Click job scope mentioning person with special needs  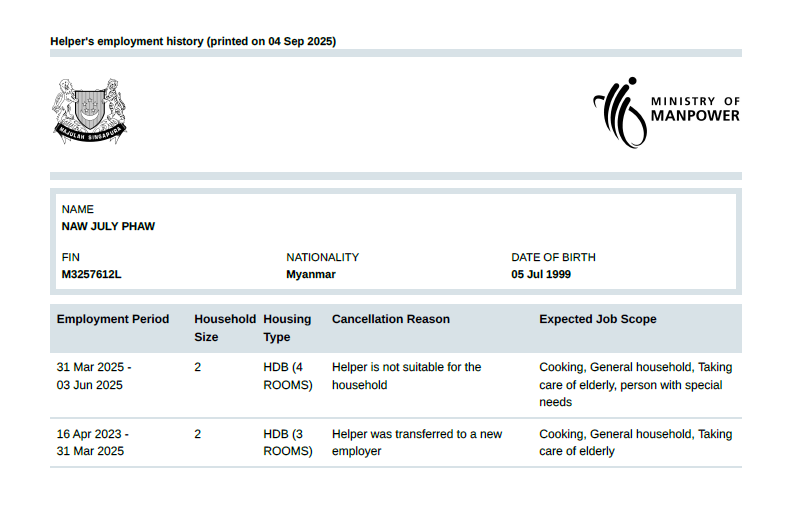tap(635, 384)
